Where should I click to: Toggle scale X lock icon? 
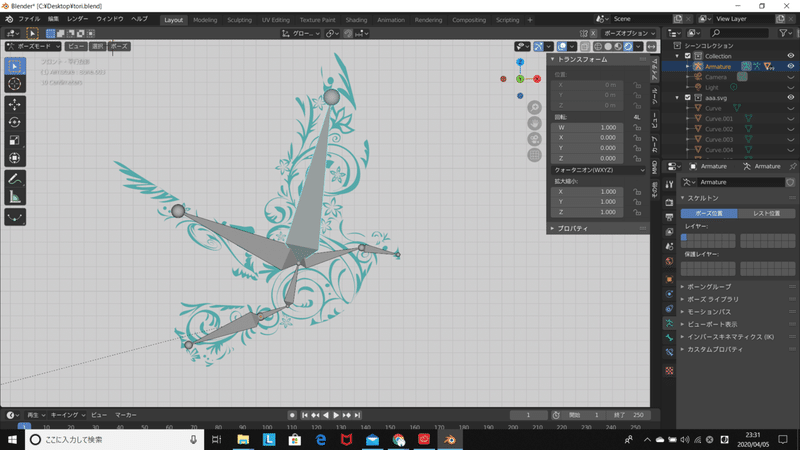click(637, 192)
